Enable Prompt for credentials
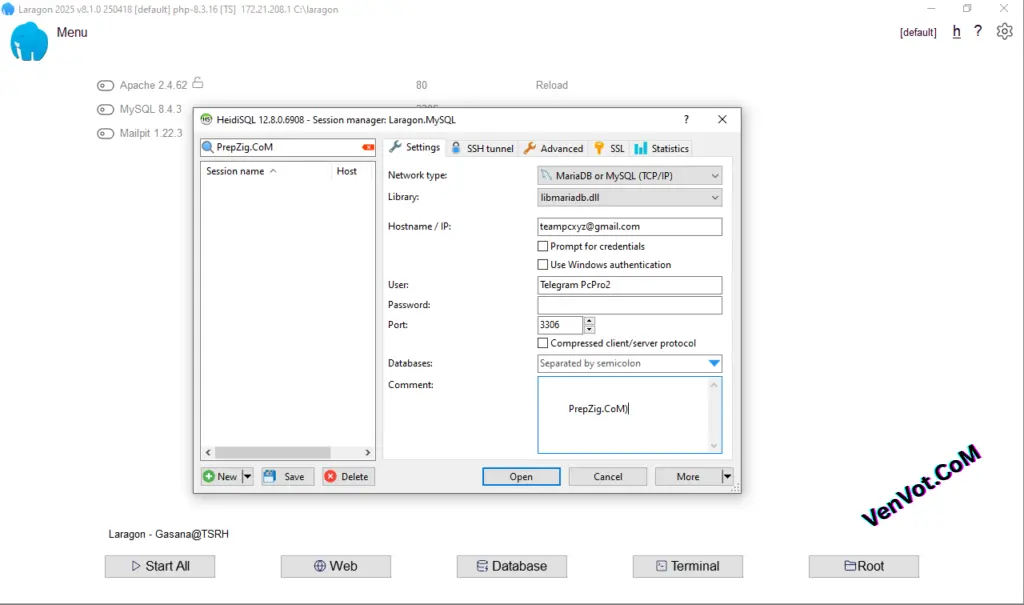Image resolution: width=1024 pixels, height=605 pixels. pos(542,246)
